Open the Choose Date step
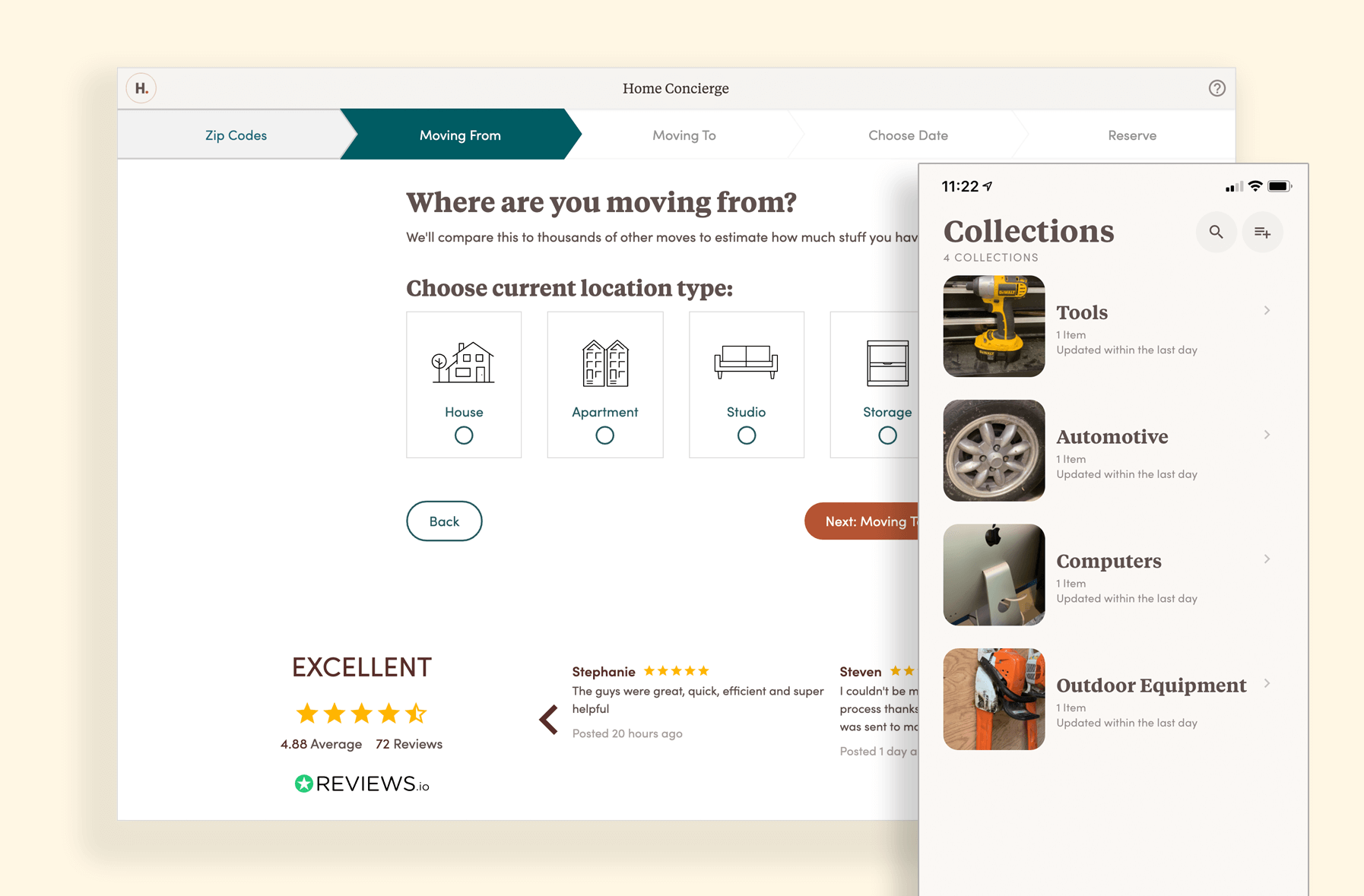This screenshot has width=1364, height=896. [908, 135]
